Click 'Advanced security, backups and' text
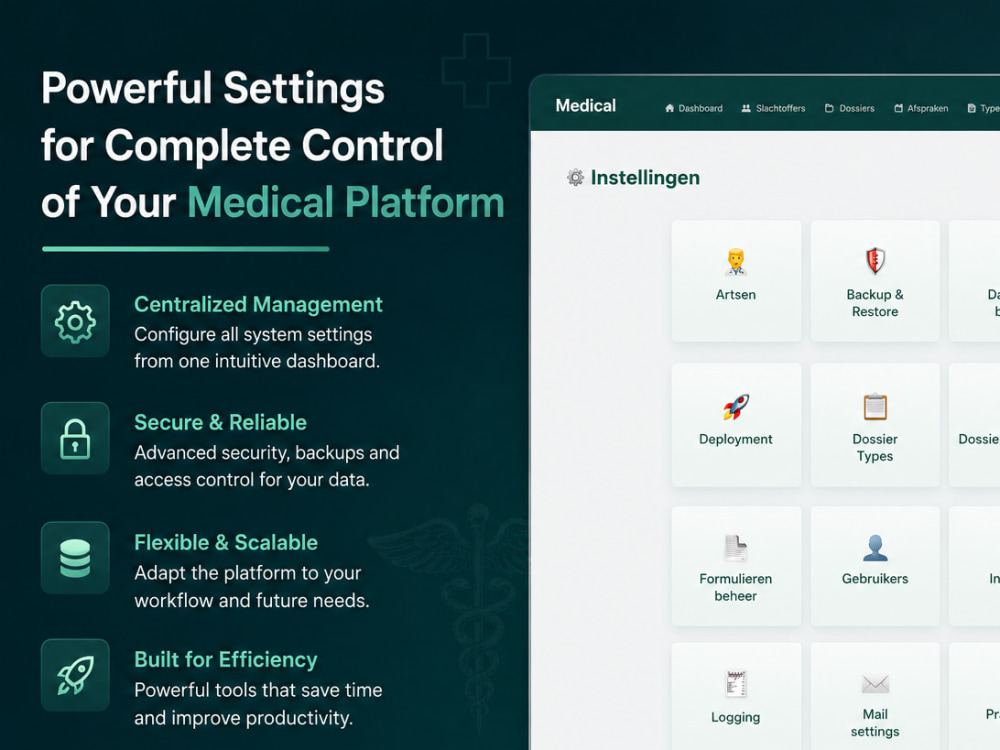1000x750 pixels. coord(267,453)
